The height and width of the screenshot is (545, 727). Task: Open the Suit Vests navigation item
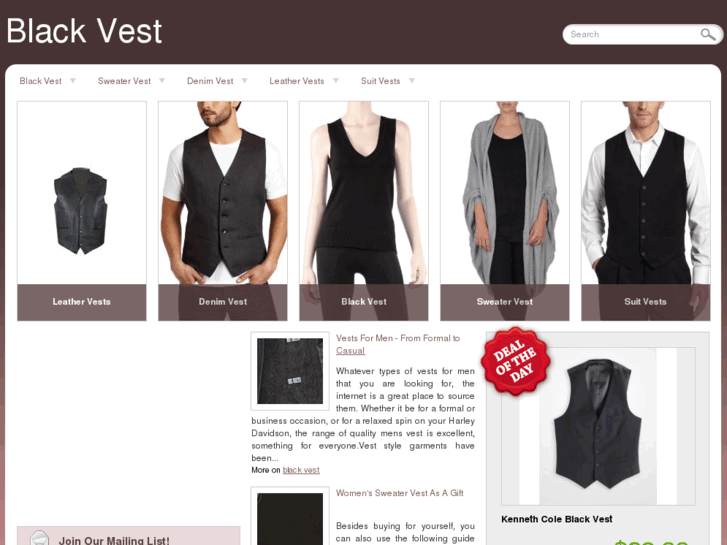pos(380,81)
